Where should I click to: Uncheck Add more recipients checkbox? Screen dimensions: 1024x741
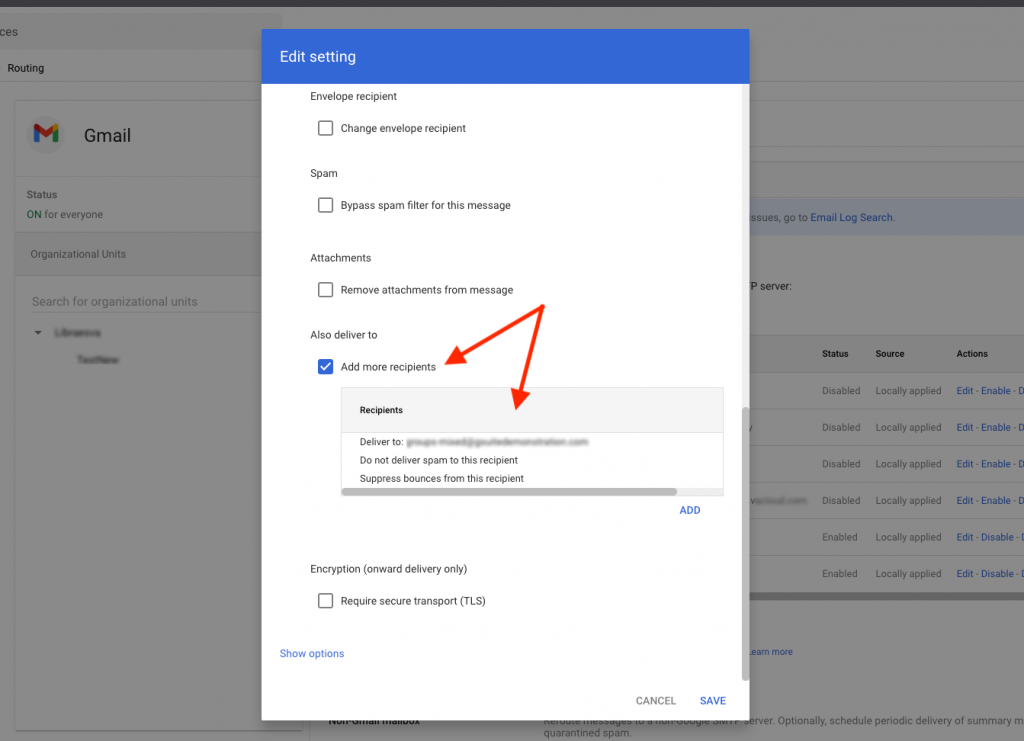pyautogui.click(x=325, y=367)
